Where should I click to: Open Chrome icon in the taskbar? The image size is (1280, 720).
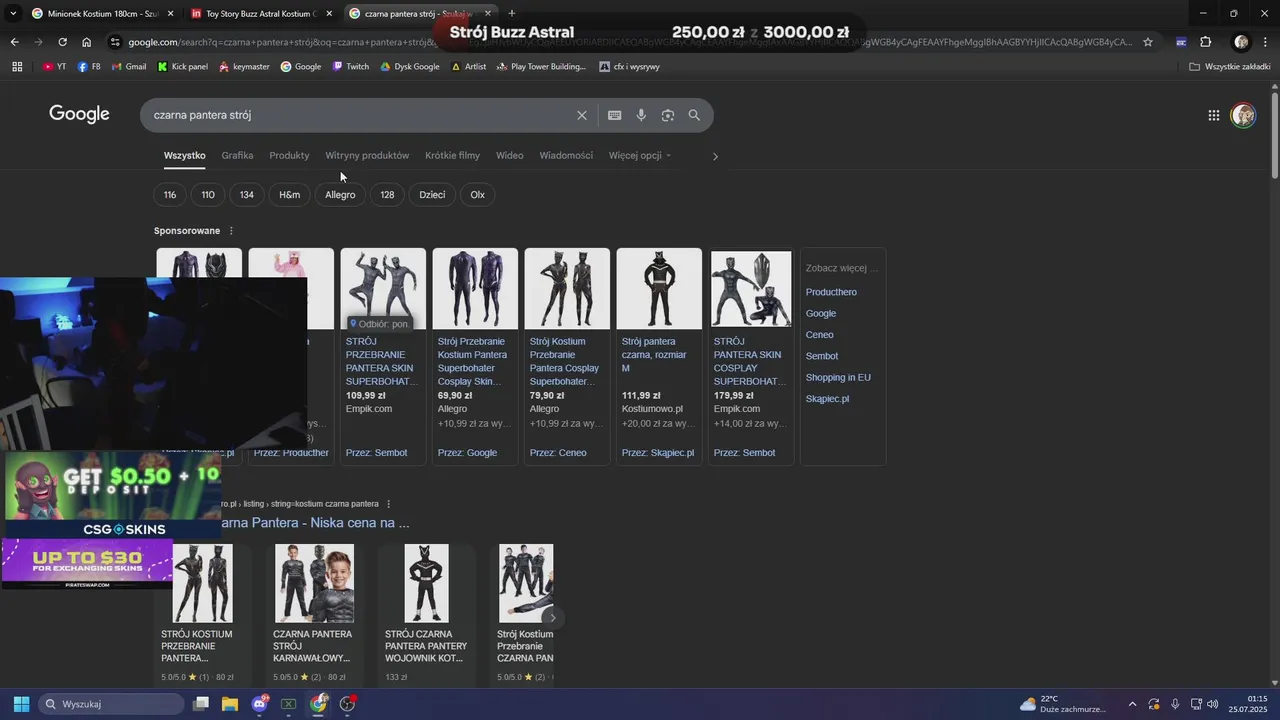pyautogui.click(x=318, y=704)
